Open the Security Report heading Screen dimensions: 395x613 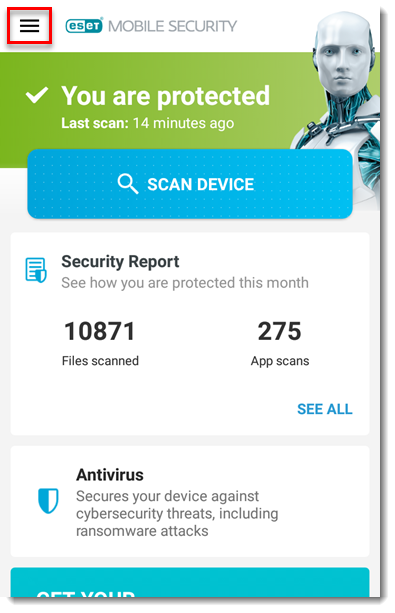tap(120, 262)
